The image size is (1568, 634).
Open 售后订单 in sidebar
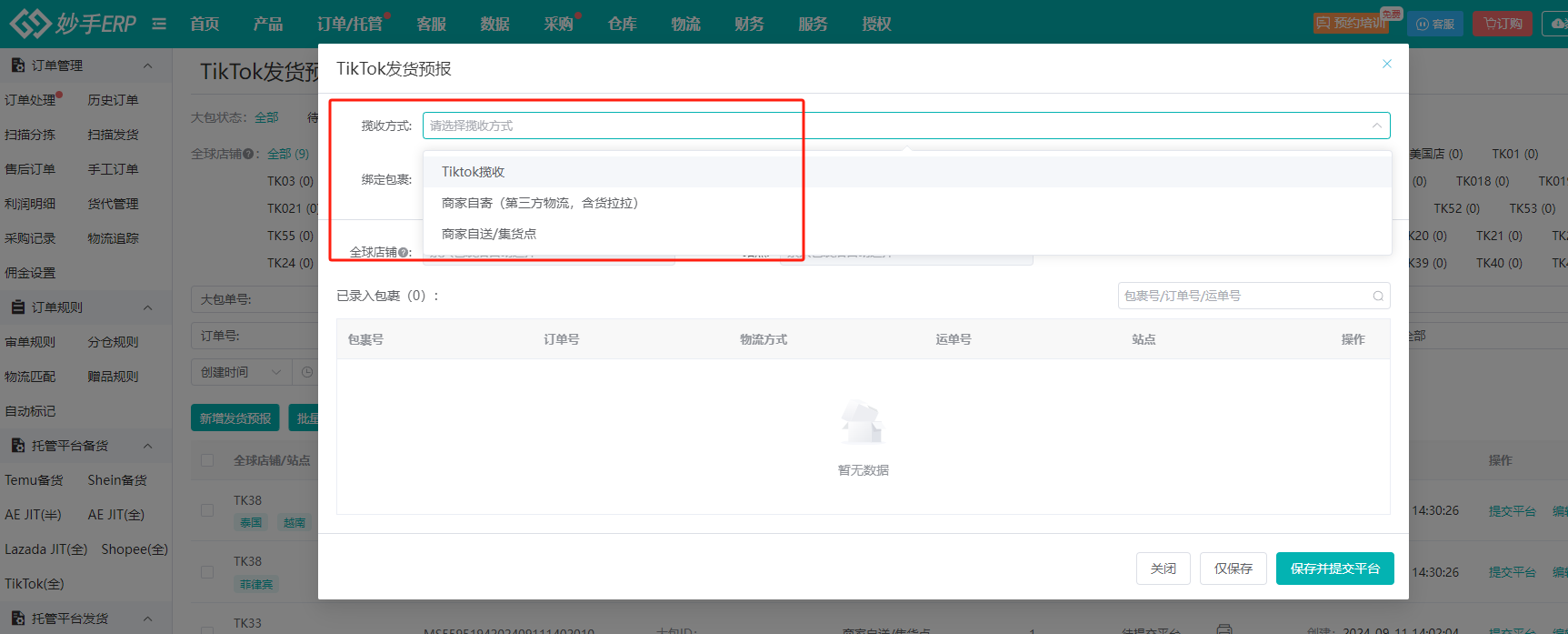(30, 169)
